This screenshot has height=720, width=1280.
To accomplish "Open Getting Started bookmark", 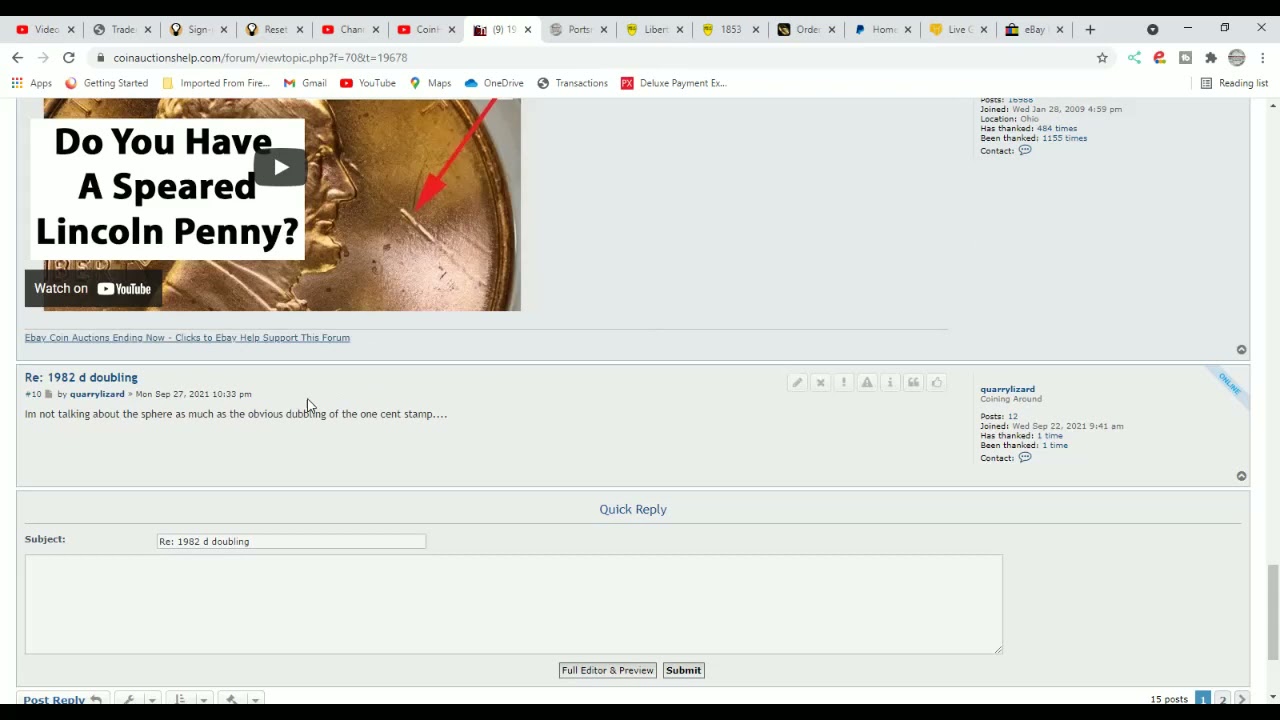I will [106, 83].
